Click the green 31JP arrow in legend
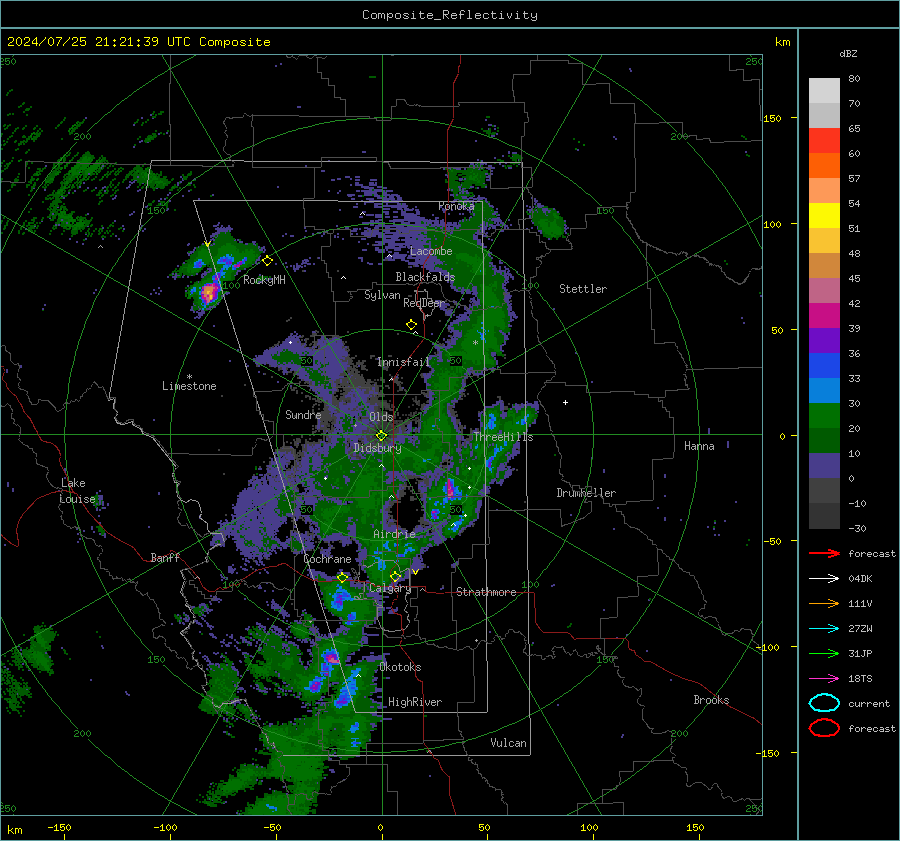 (x=824, y=653)
